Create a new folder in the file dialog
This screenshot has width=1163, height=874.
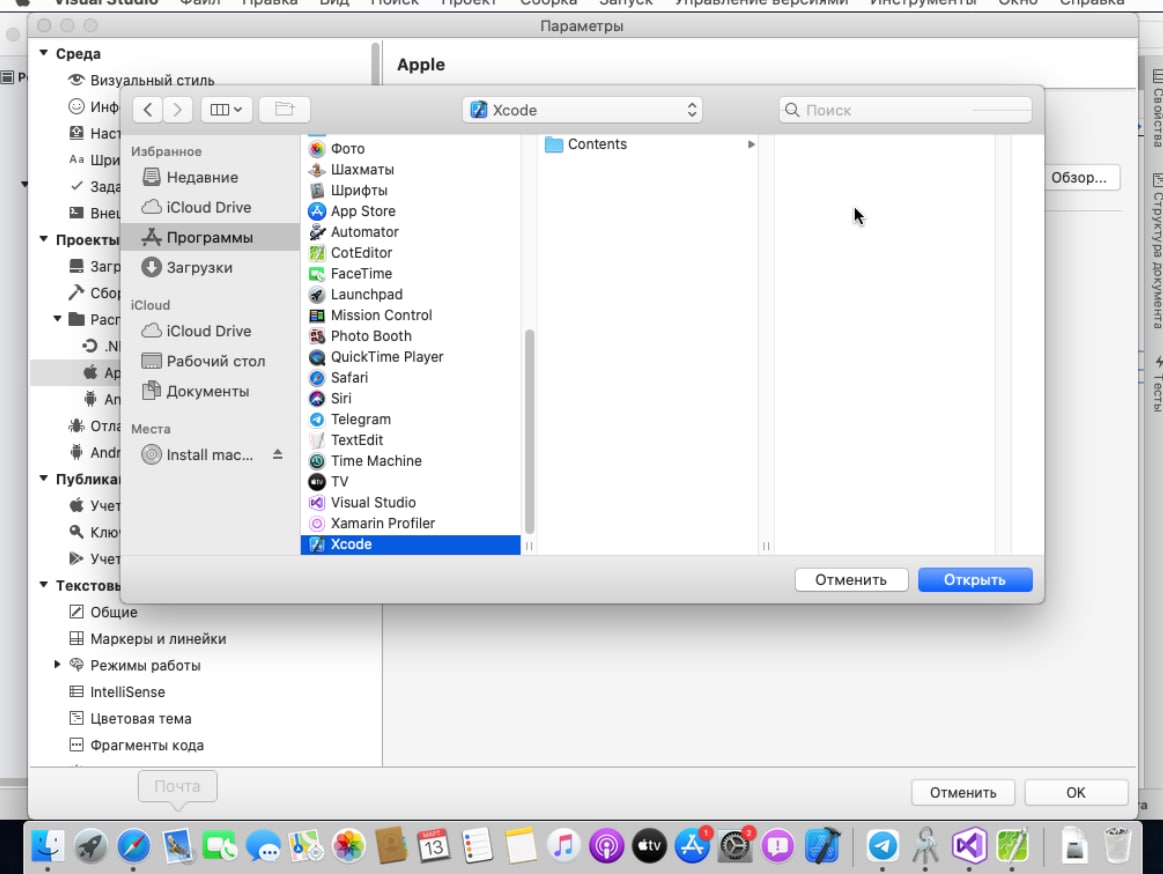285,110
